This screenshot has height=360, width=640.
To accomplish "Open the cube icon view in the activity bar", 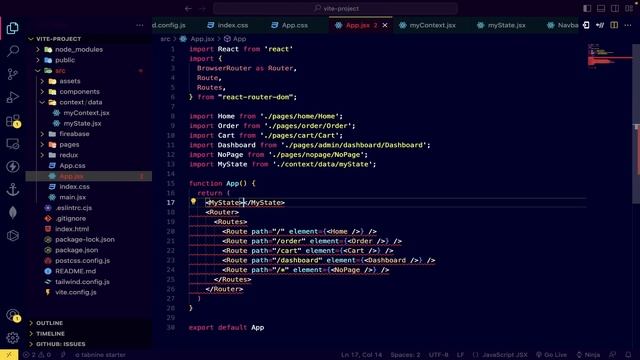I will pos(13,236).
